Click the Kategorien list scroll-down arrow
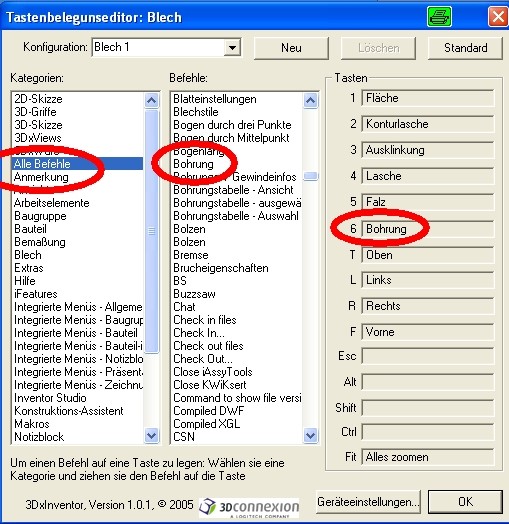Viewport: 509px width, 524px height. tap(151, 435)
